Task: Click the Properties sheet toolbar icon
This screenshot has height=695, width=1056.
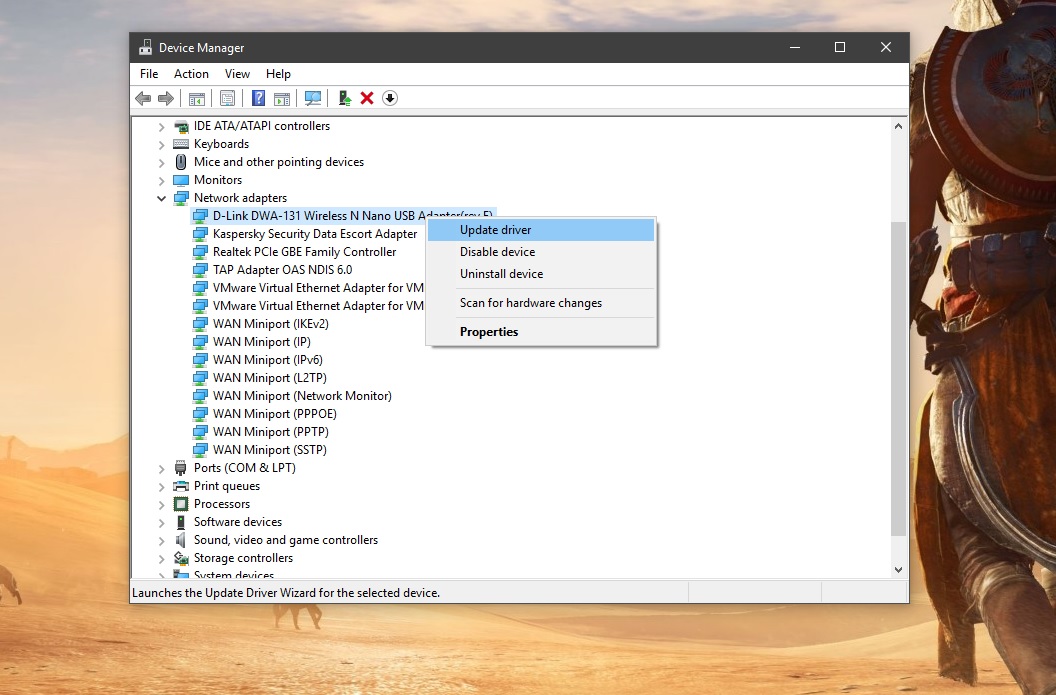Action: pyautogui.click(x=228, y=98)
